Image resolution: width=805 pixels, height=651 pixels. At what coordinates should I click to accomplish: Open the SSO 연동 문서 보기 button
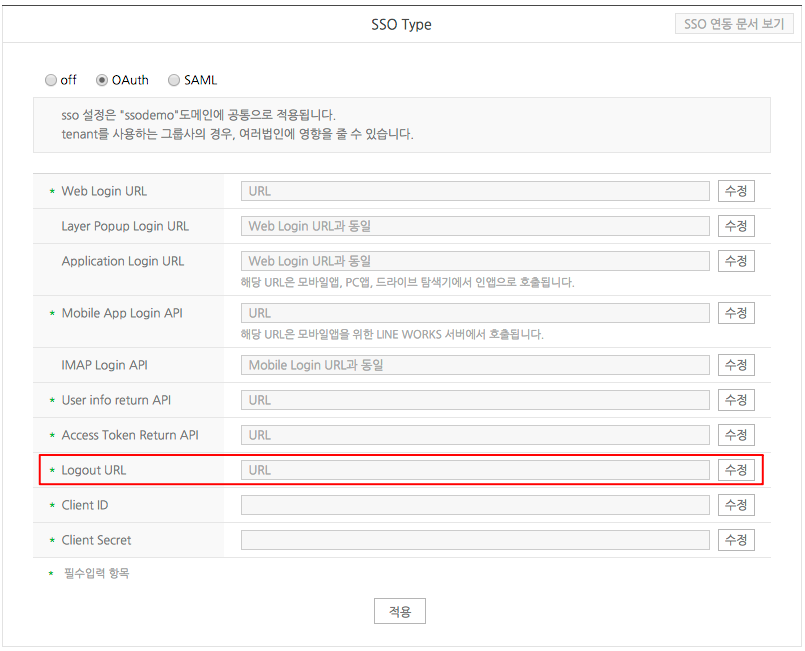tap(734, 24)
